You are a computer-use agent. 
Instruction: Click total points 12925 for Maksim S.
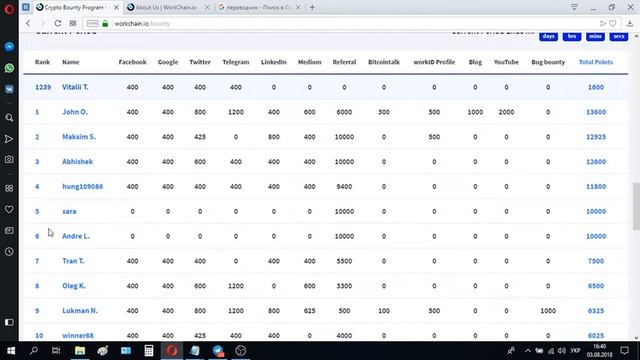tap(596, 137)
